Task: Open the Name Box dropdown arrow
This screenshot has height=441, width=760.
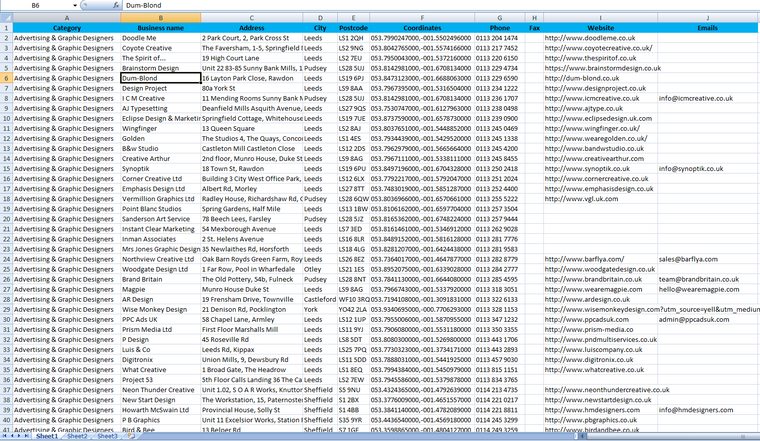Action: click(75, 5)
